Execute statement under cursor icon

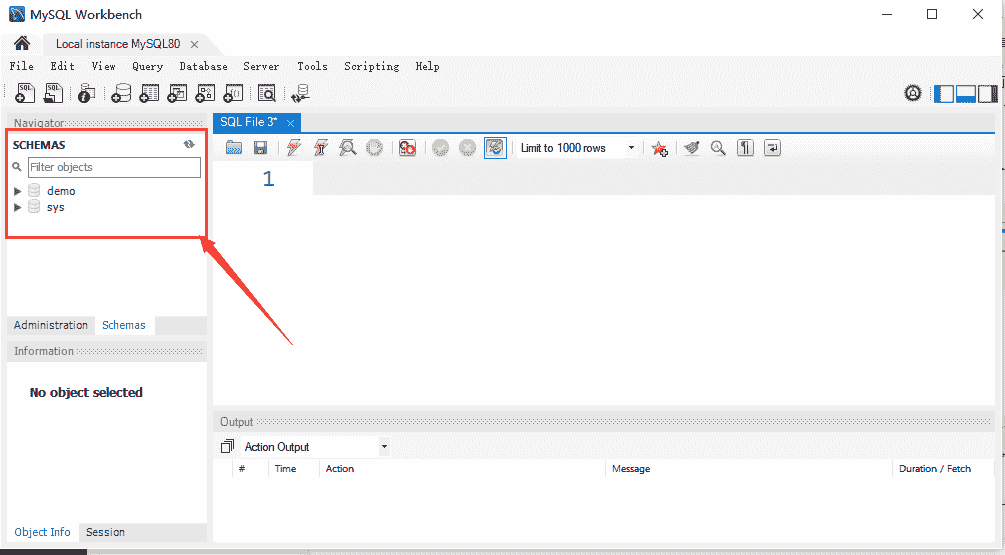(320, 148)
